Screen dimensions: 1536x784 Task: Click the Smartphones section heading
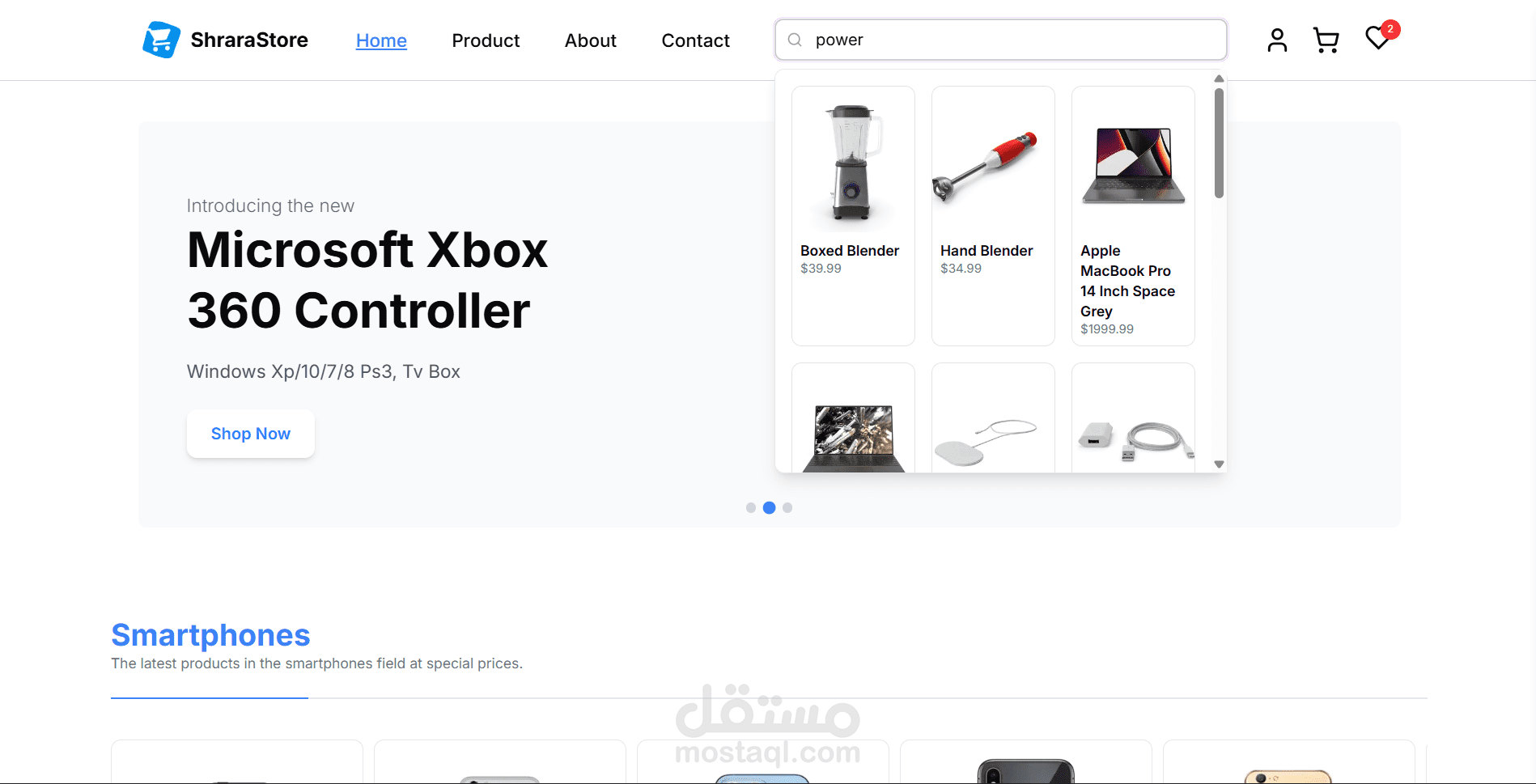pyautogui.click(x=210, y=635)
